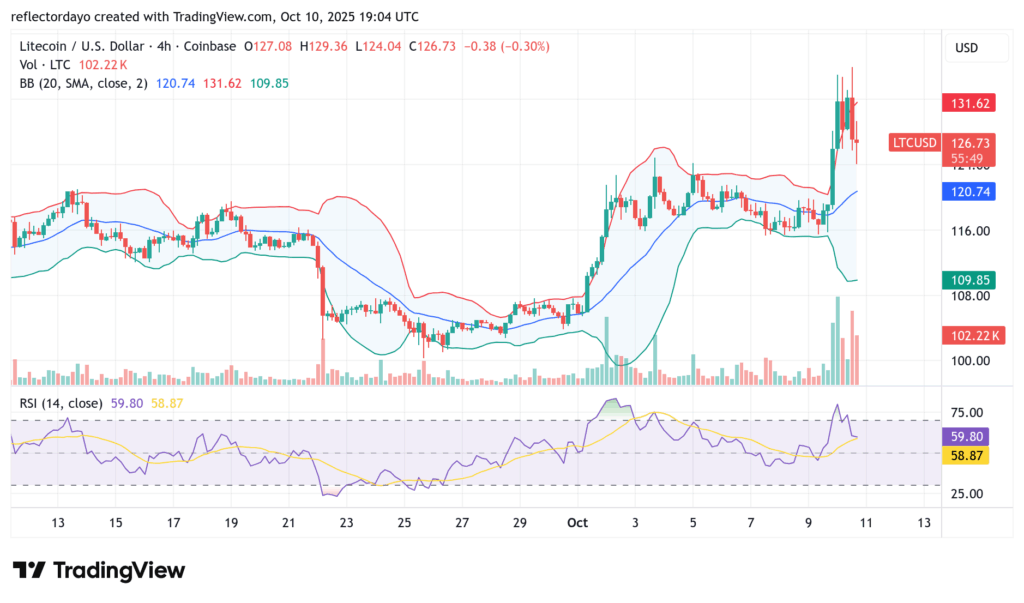Image resolution: width=1024 pixels, height=603 pixels.
Task: Click the 116.00 price axis label
Action: click(970, 231)
